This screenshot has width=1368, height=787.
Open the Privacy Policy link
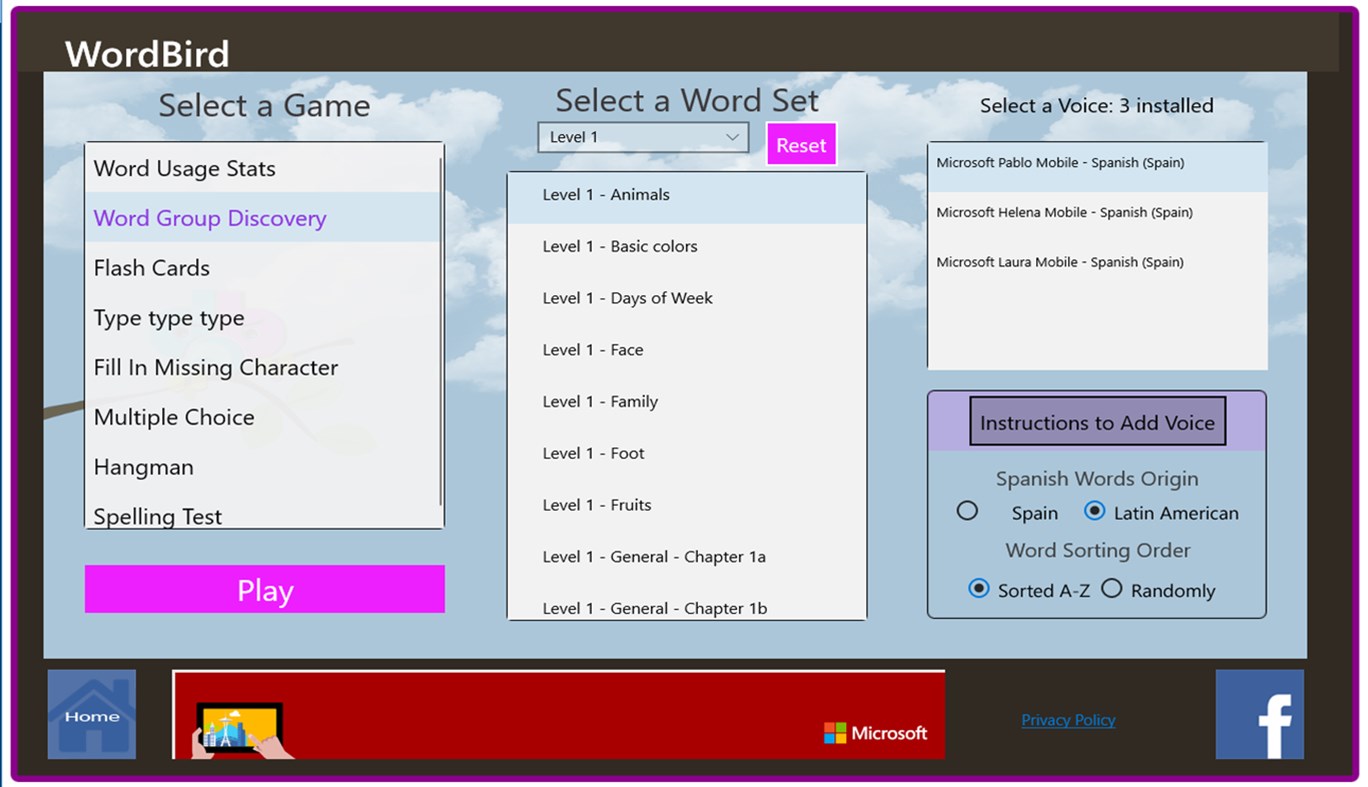coord(1067,720)
